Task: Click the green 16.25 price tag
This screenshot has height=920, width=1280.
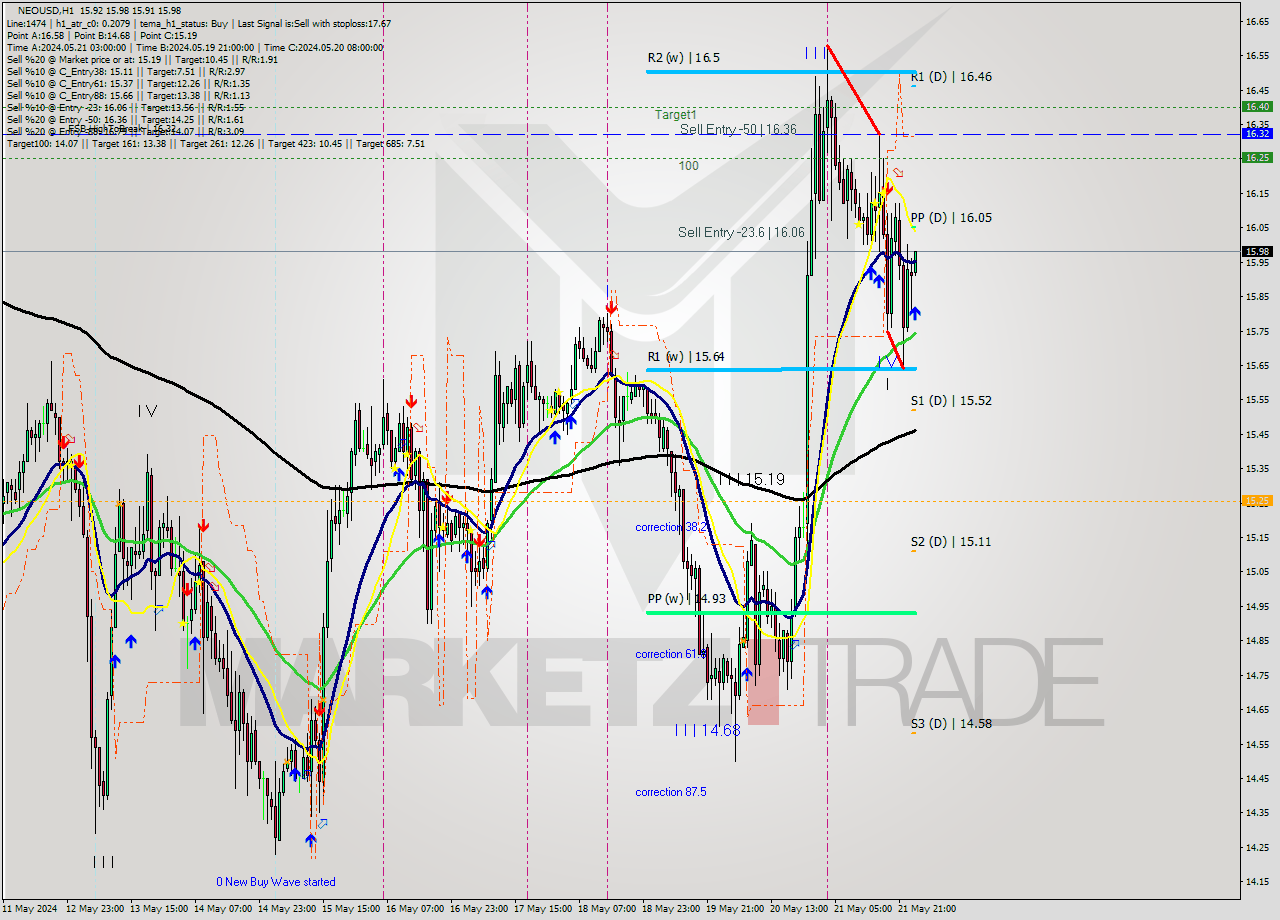Action: point(1257,157)
